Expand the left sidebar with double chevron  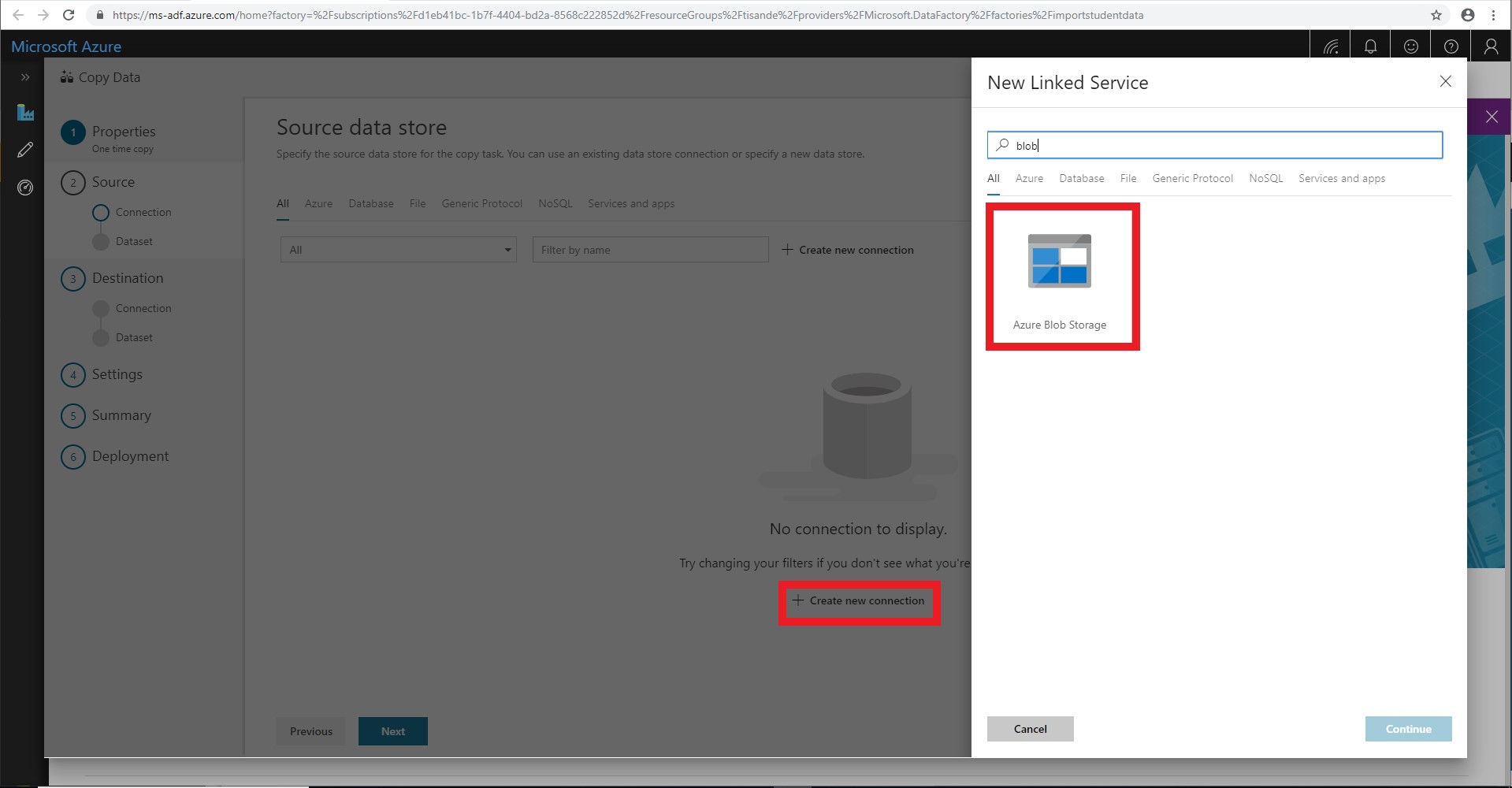click(x=25, y=77)
